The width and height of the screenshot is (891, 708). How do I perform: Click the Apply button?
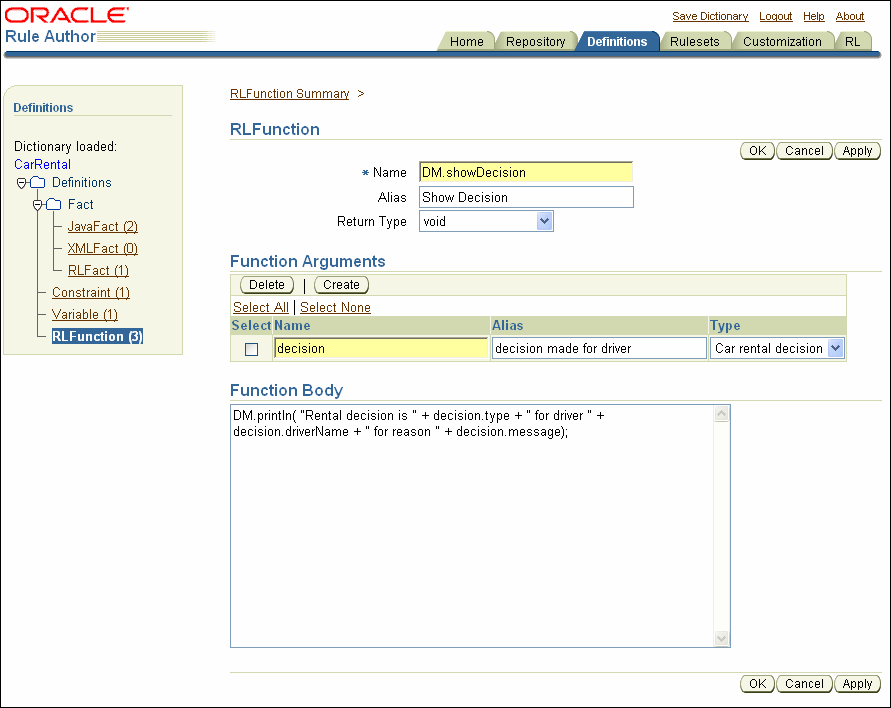coord(857,150)
